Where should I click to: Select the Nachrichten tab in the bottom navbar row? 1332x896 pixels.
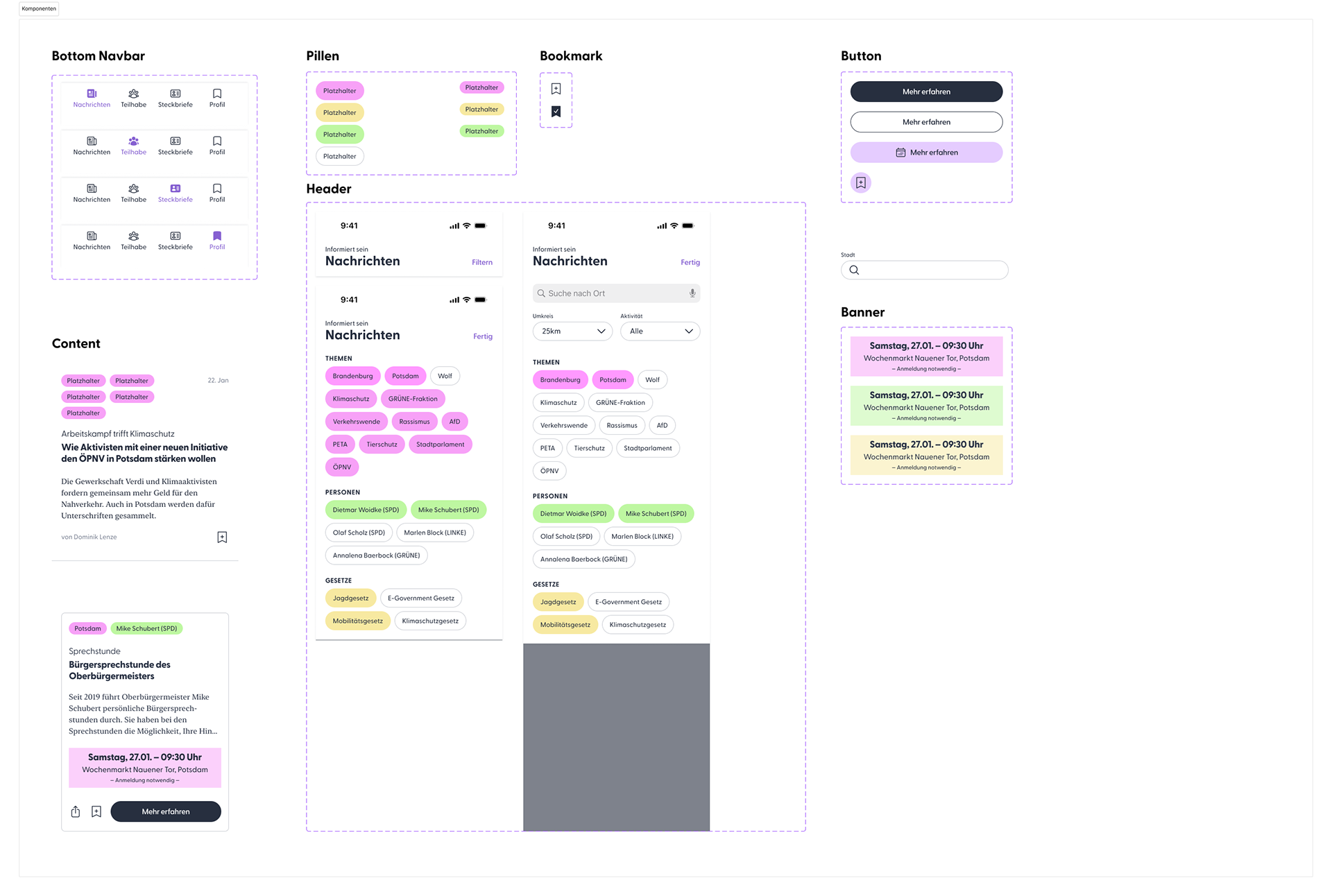pos(92,241)
